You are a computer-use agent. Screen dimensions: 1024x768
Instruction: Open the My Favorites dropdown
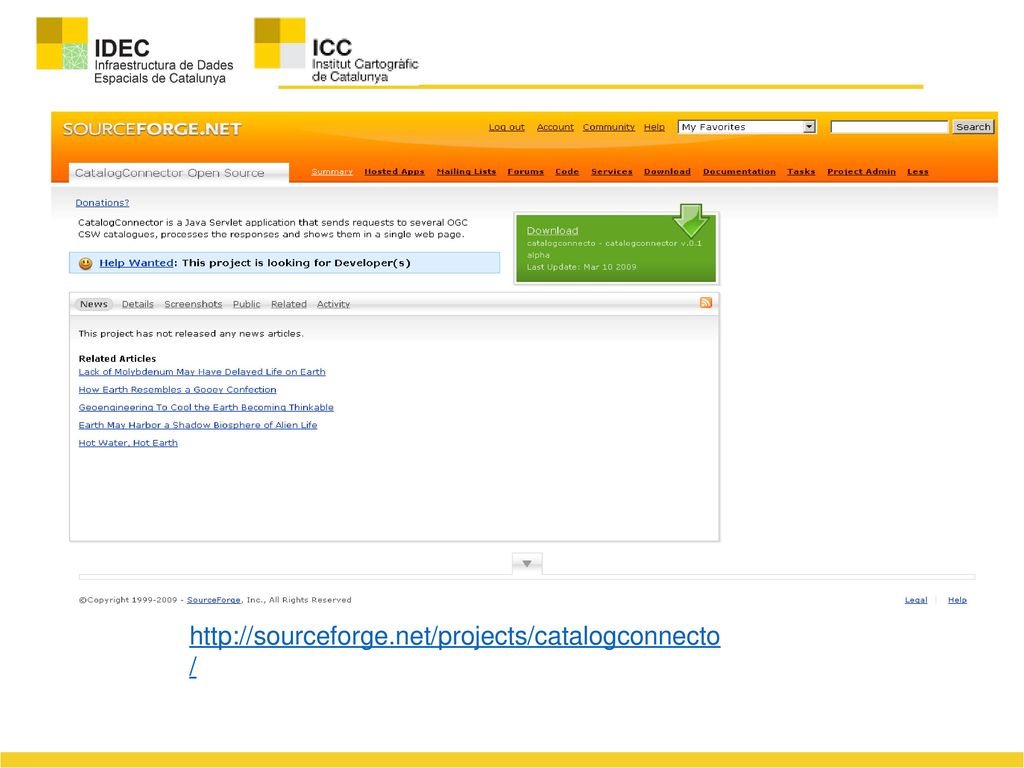point(747,127)
